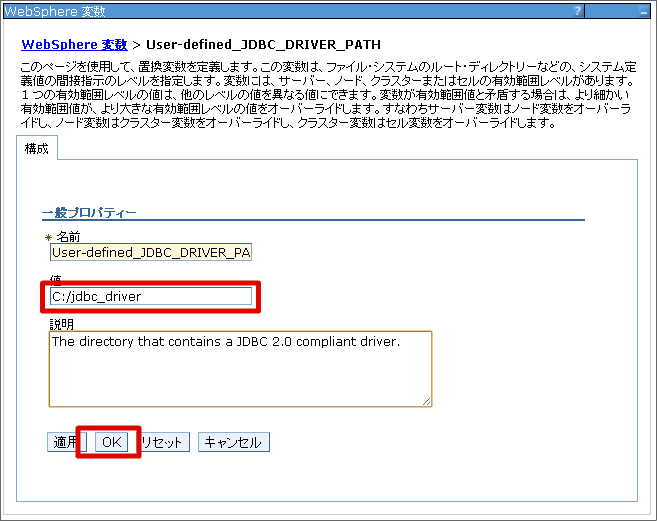Screen dimensions: 657x521
Task: Follow the WebSphere 変数 breadcrumb link
Action: [x=74, y=44]
